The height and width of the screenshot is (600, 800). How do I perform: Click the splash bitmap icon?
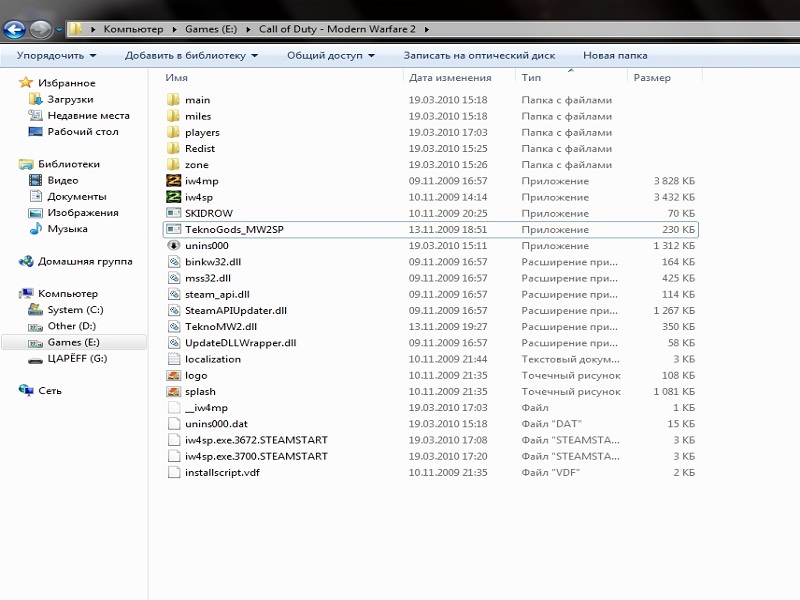[x=173, y=391]
